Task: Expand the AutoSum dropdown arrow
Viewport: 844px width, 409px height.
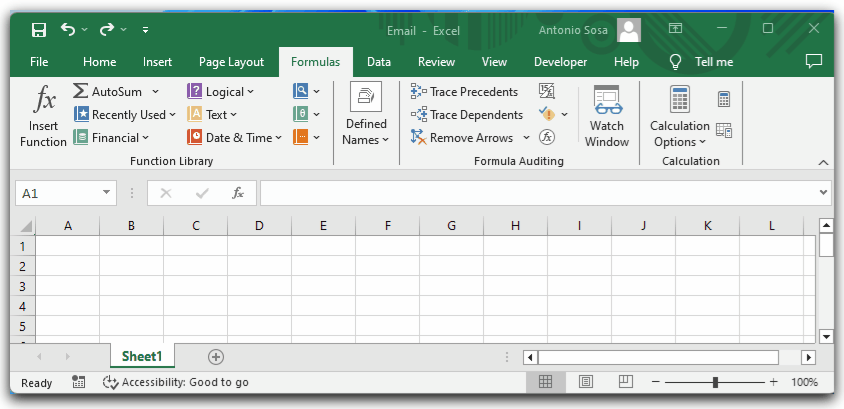Action: click(156, 91)
